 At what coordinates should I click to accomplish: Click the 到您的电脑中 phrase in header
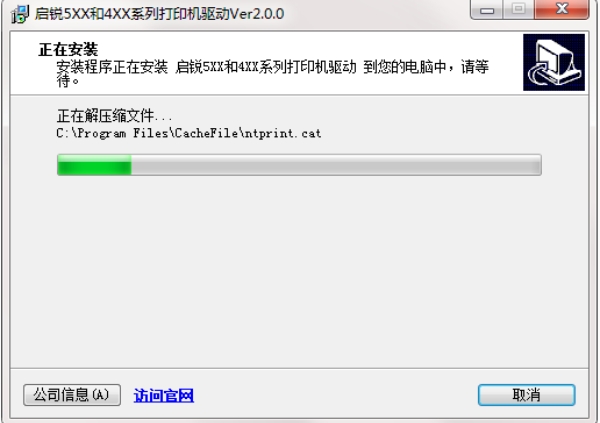point(405,67)
